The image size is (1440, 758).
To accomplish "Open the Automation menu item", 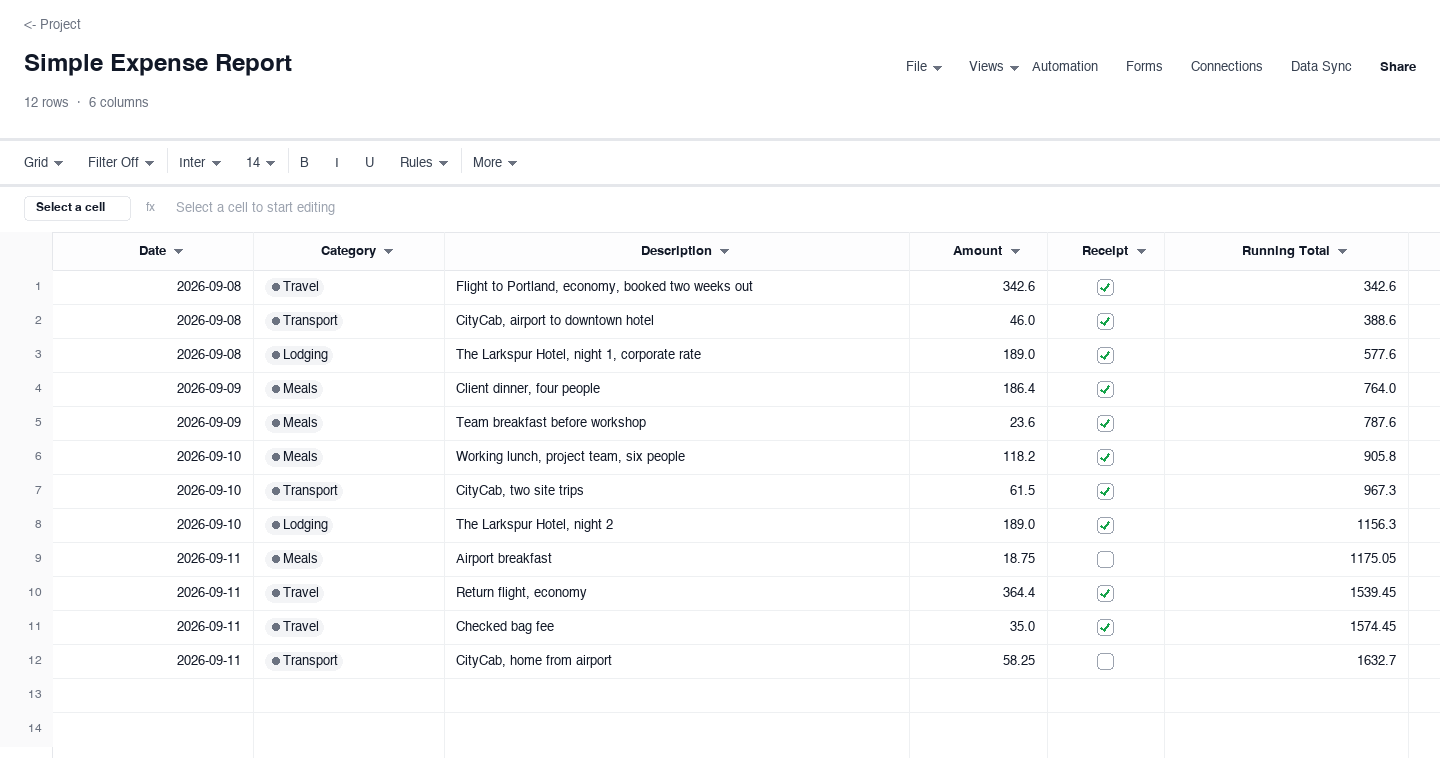I will click(x=1065, y=67).
